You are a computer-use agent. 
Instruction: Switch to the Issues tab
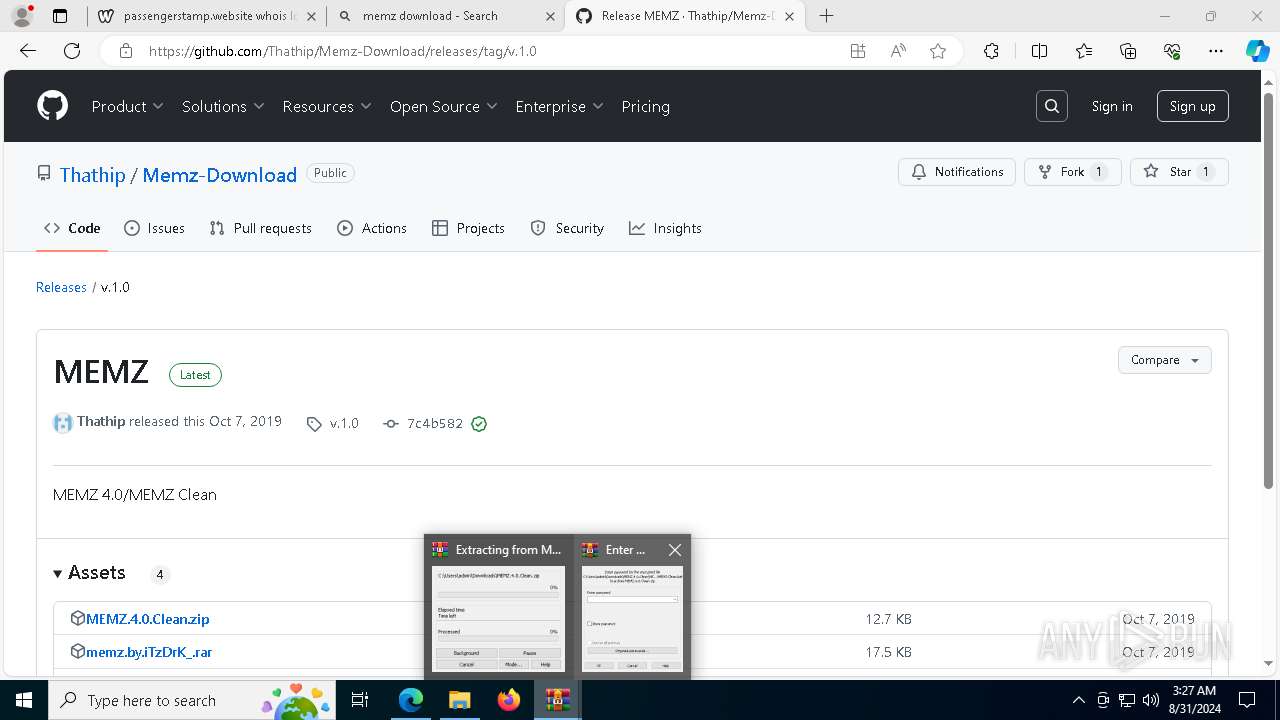pyautogui.click(x=154, y=228)
